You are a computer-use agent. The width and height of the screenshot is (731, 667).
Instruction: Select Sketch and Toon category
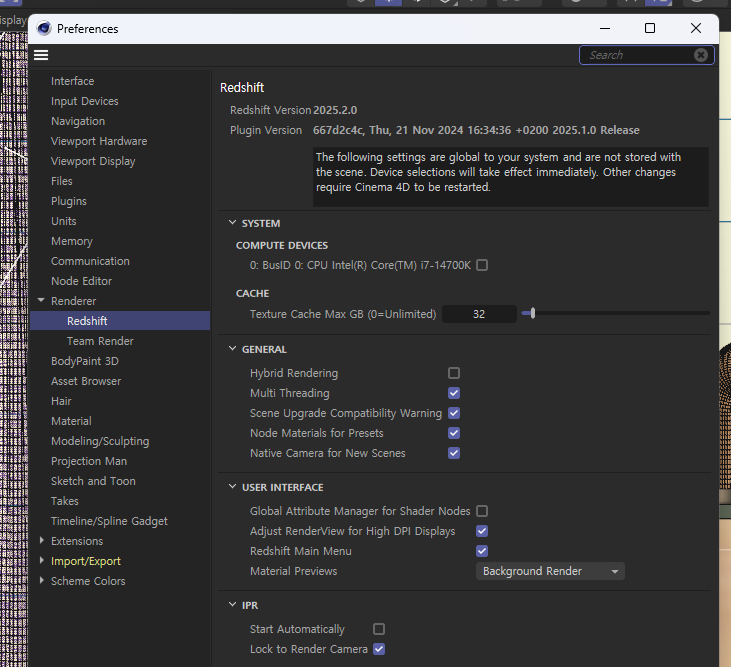coord(93,481)
